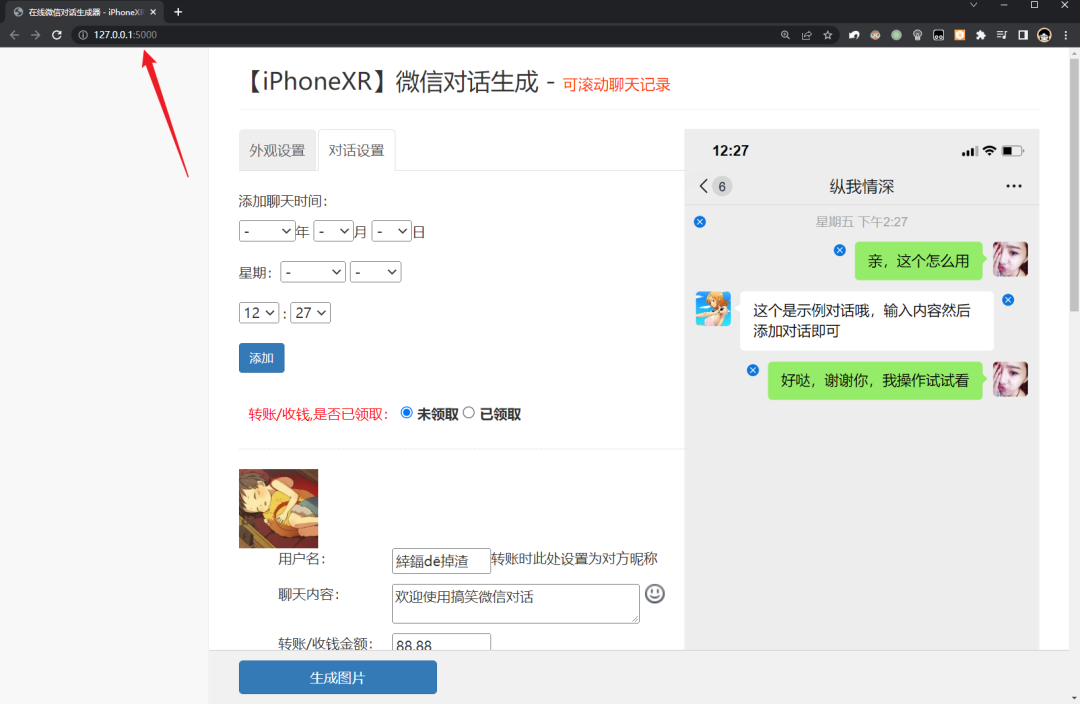The height and width of the screenshot is (704, 1080).
Task: Select the 未领取 radio button
Action: click(406, 413)
